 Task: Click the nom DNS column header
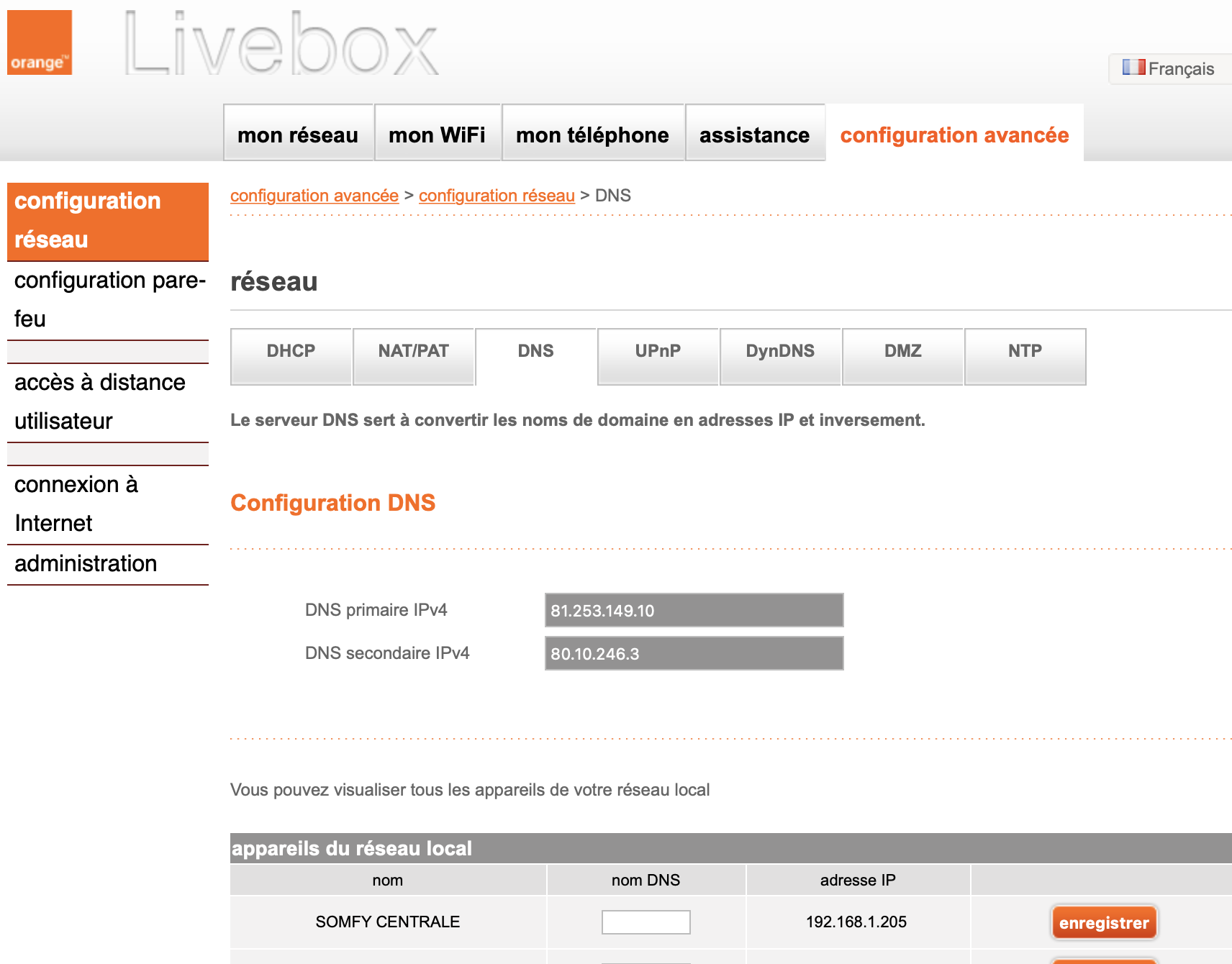click(646, 880)
